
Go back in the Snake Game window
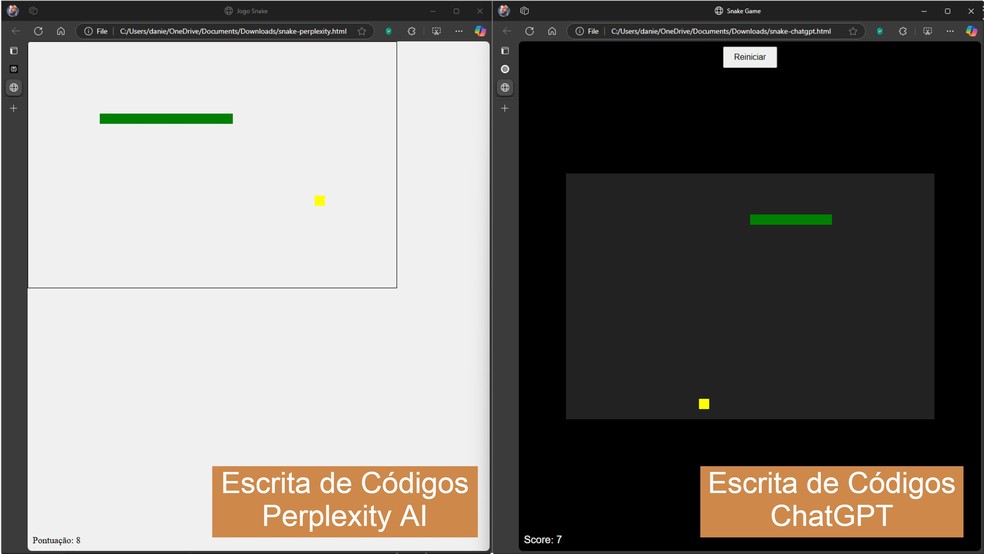pos(507,31)
